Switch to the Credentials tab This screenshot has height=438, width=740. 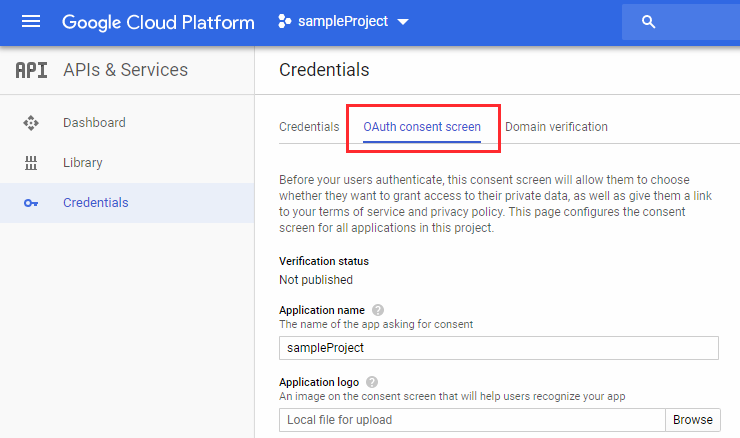click(309, 126)
